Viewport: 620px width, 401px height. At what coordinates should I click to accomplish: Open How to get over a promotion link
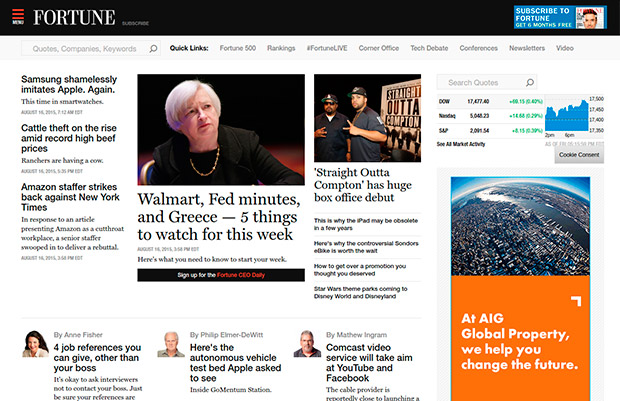click(360, 270)
